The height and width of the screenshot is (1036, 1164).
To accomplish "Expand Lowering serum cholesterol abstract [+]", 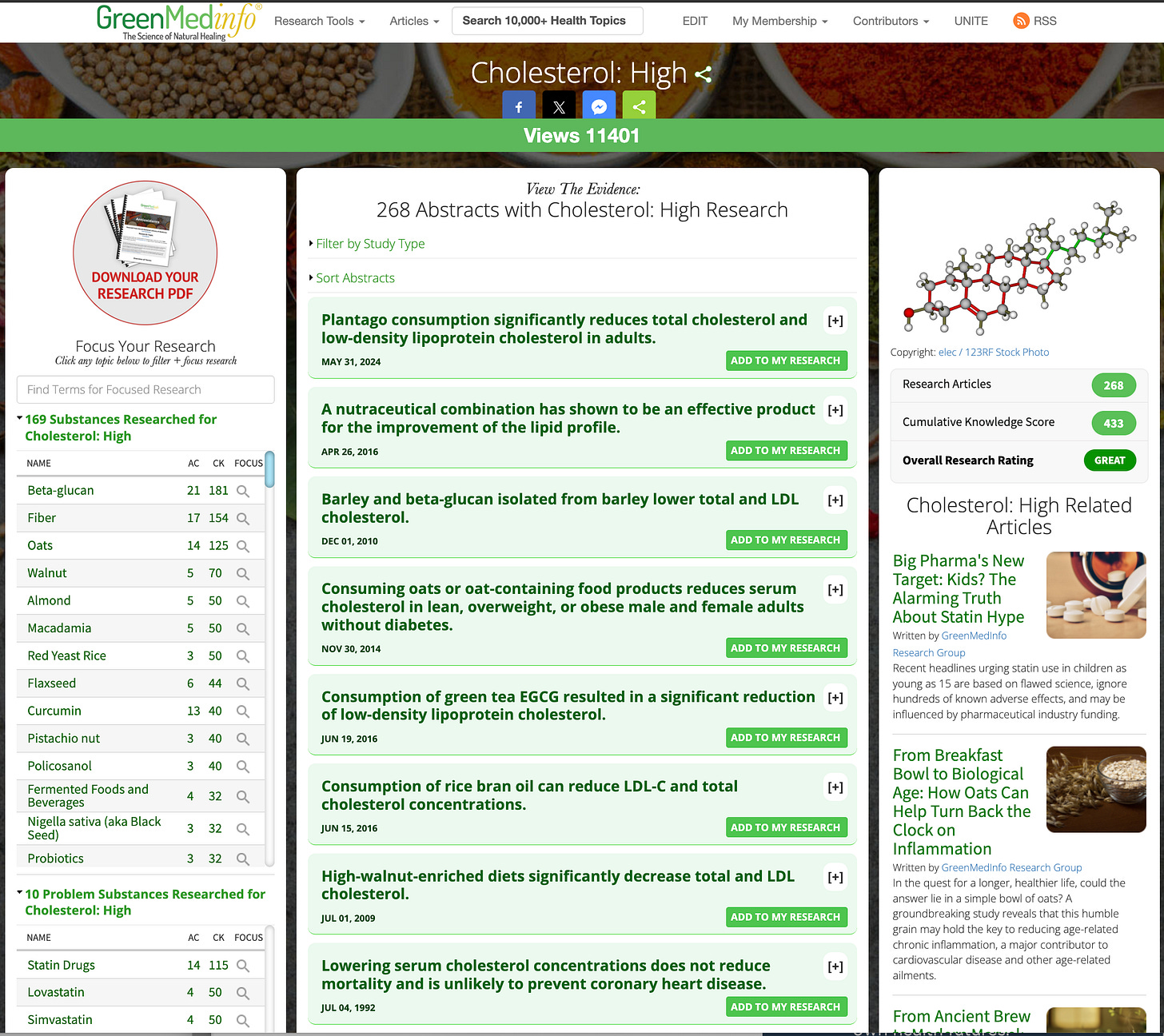I will 835,966.
